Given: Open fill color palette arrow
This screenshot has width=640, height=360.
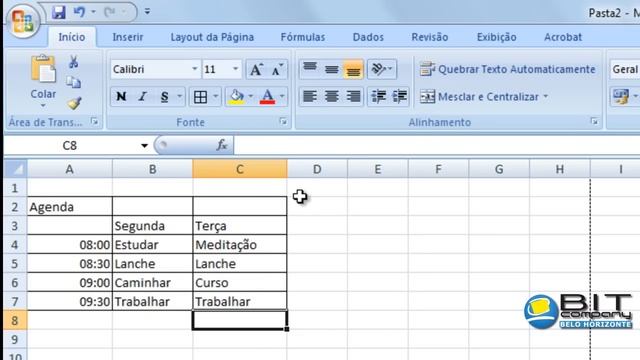Looking at the screenshot, I should pyautogui.click(x=251, y=97).
